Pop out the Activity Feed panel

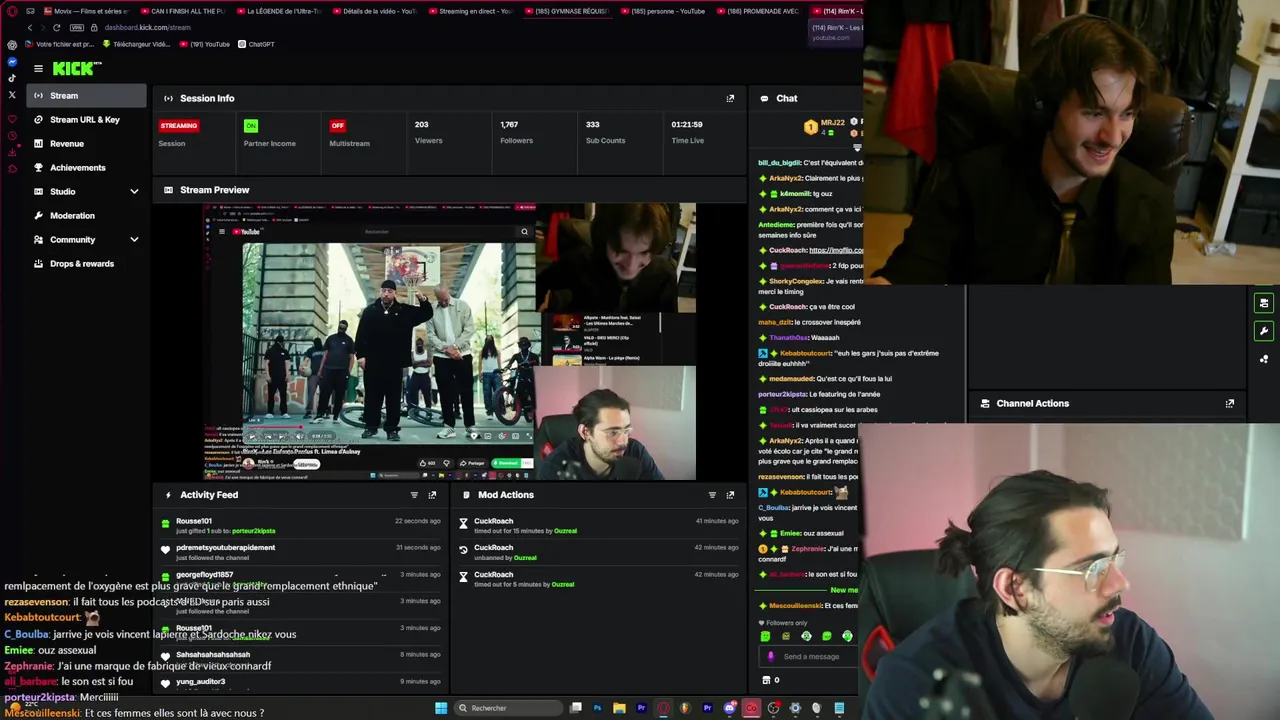(432, 495)
